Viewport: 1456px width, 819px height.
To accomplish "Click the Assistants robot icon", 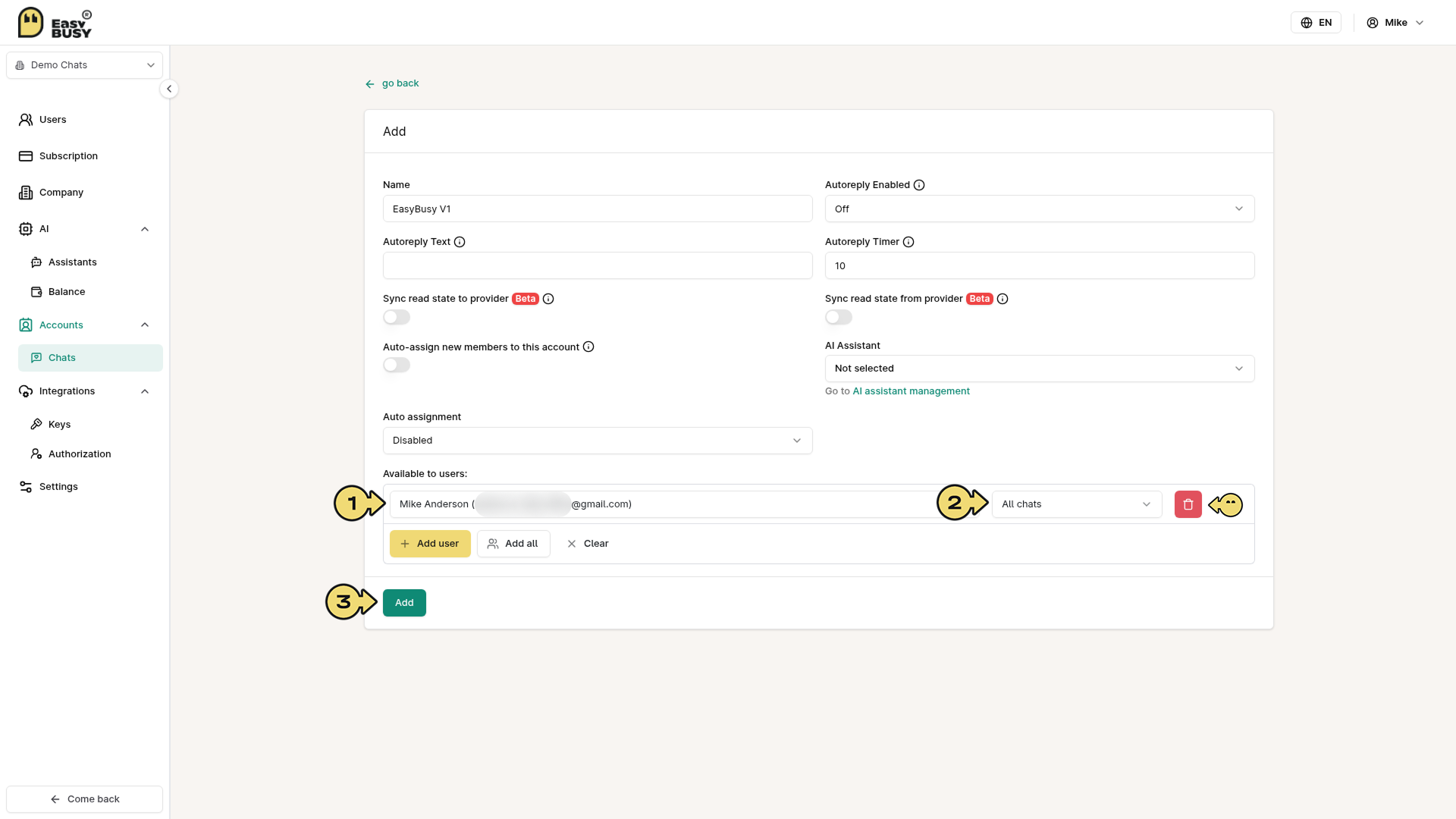I will [36, 262].
